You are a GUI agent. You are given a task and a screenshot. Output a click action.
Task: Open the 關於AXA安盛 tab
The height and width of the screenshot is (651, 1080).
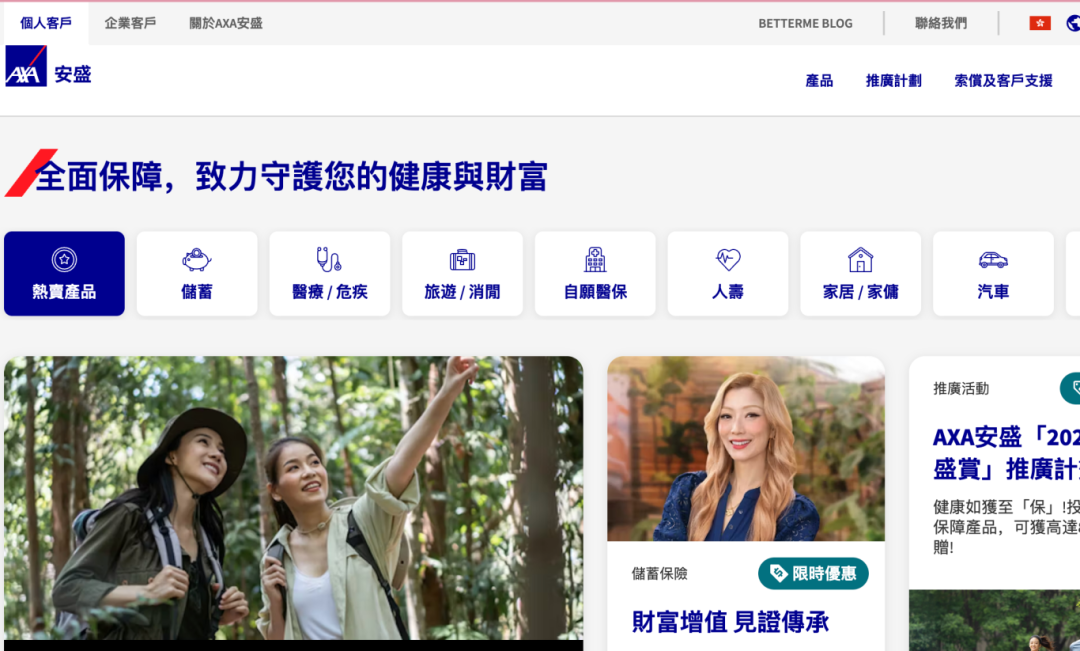[226, 23]
